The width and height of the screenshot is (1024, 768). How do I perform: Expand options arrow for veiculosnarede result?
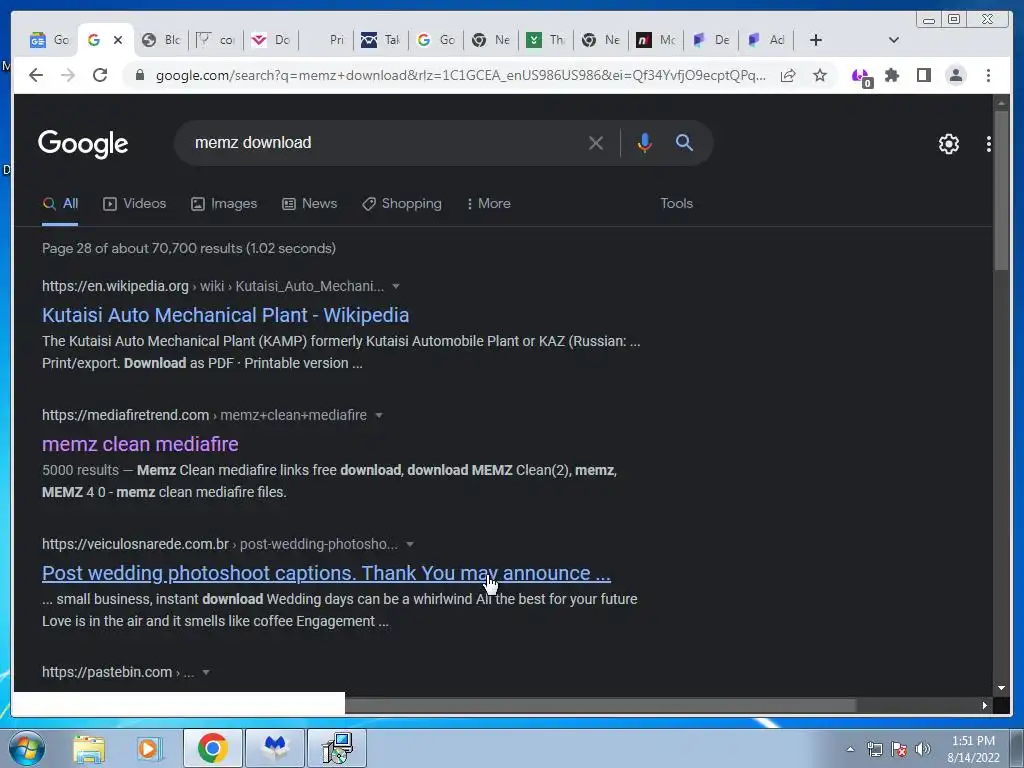[x=409, y=544]
